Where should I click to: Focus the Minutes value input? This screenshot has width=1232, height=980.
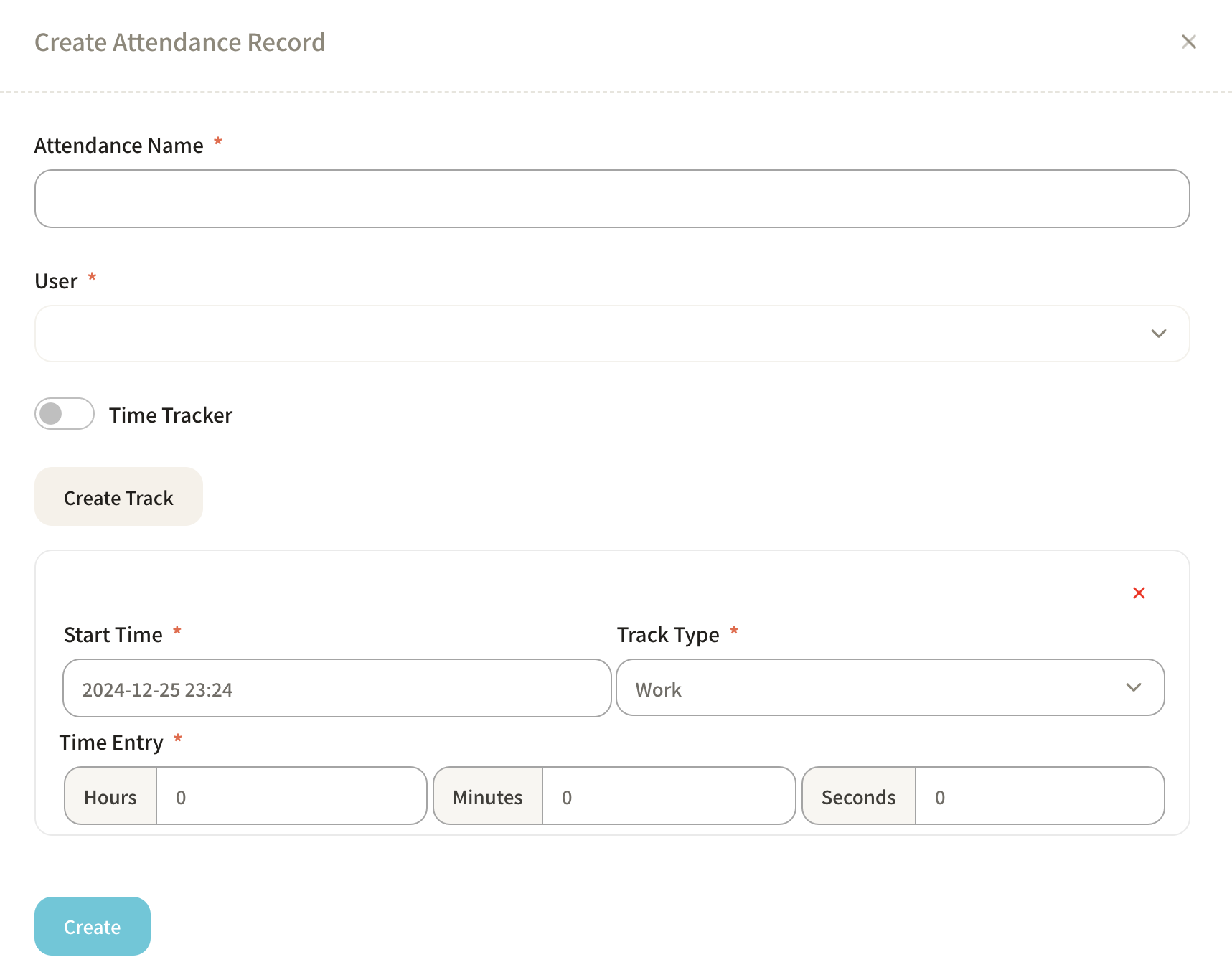[x=667, y=796]
